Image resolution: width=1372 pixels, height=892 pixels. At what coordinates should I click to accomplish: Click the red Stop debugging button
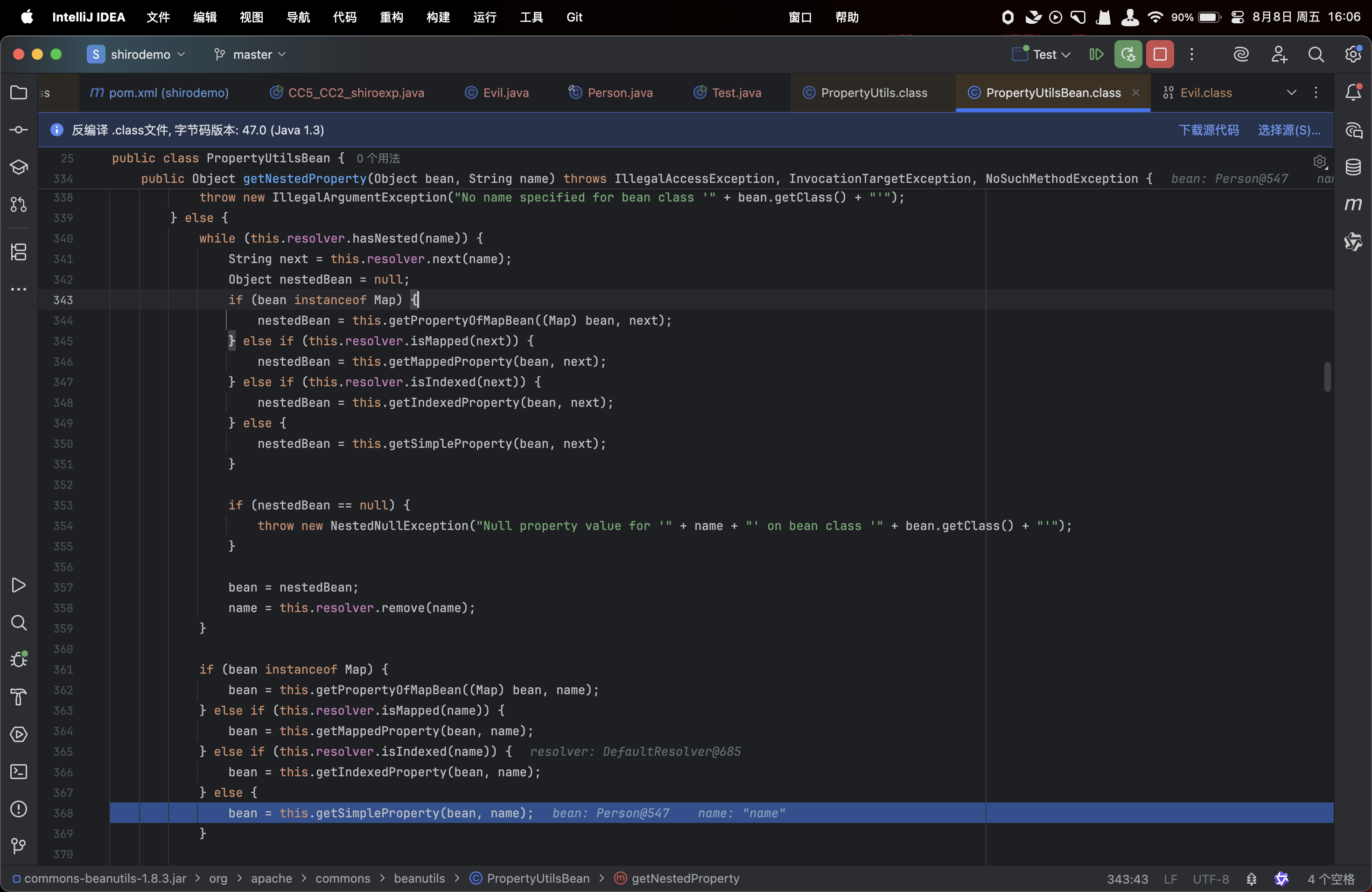[x=1159, y=55]
